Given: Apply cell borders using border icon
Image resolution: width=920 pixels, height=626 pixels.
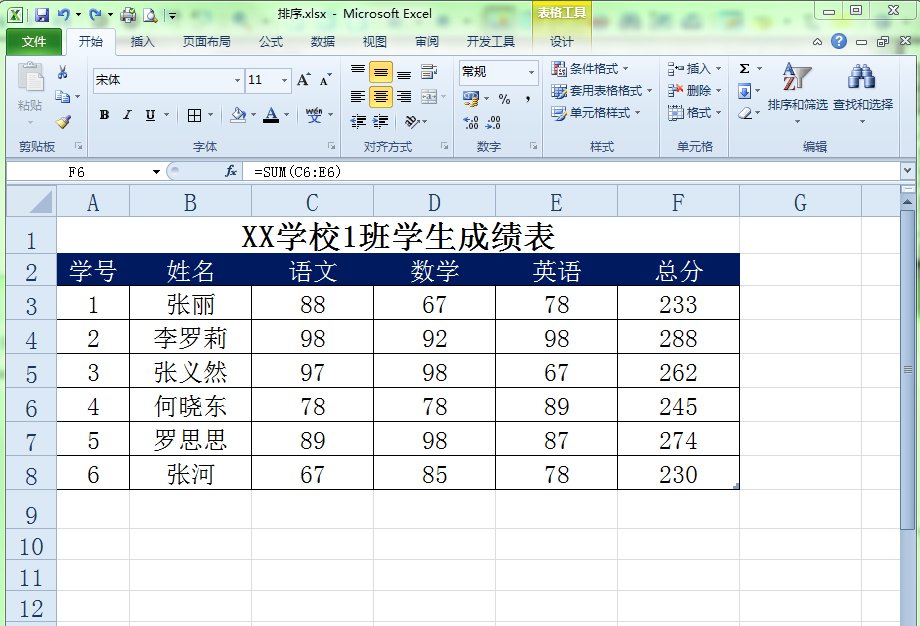Looking at the screenshot, I should 194,115.
